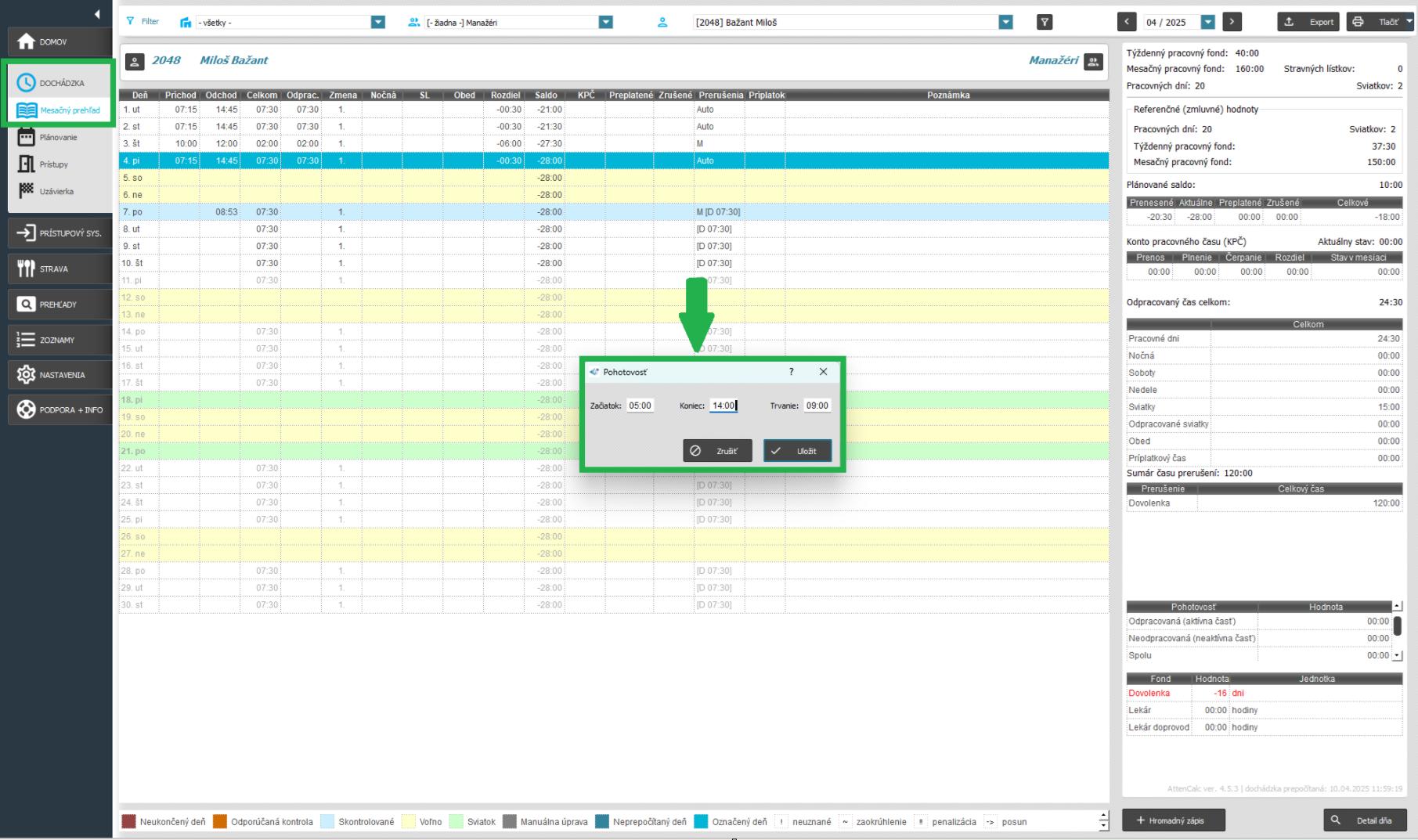Click the Zrušiť cancel button

717,451
